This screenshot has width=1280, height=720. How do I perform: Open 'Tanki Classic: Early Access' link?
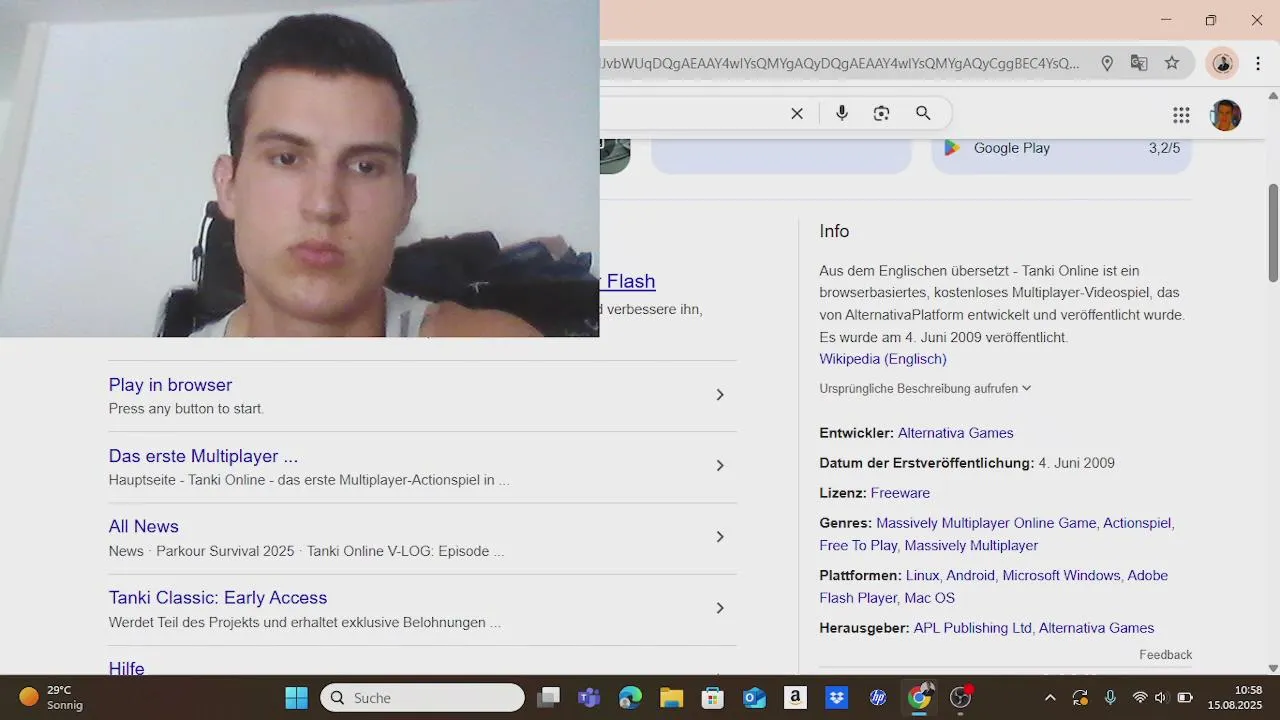[218, 597]
